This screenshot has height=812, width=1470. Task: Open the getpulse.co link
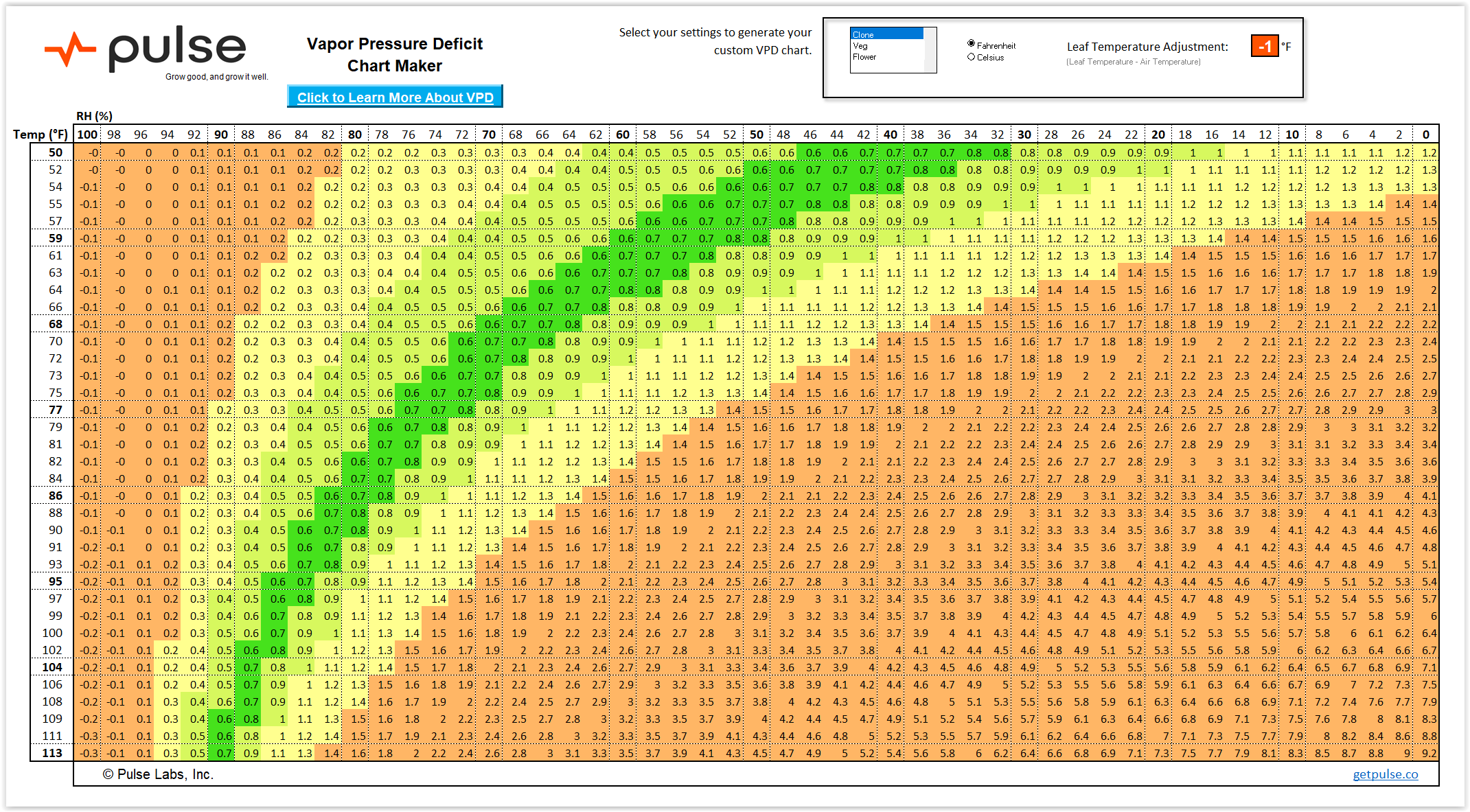pos(1385,774)
